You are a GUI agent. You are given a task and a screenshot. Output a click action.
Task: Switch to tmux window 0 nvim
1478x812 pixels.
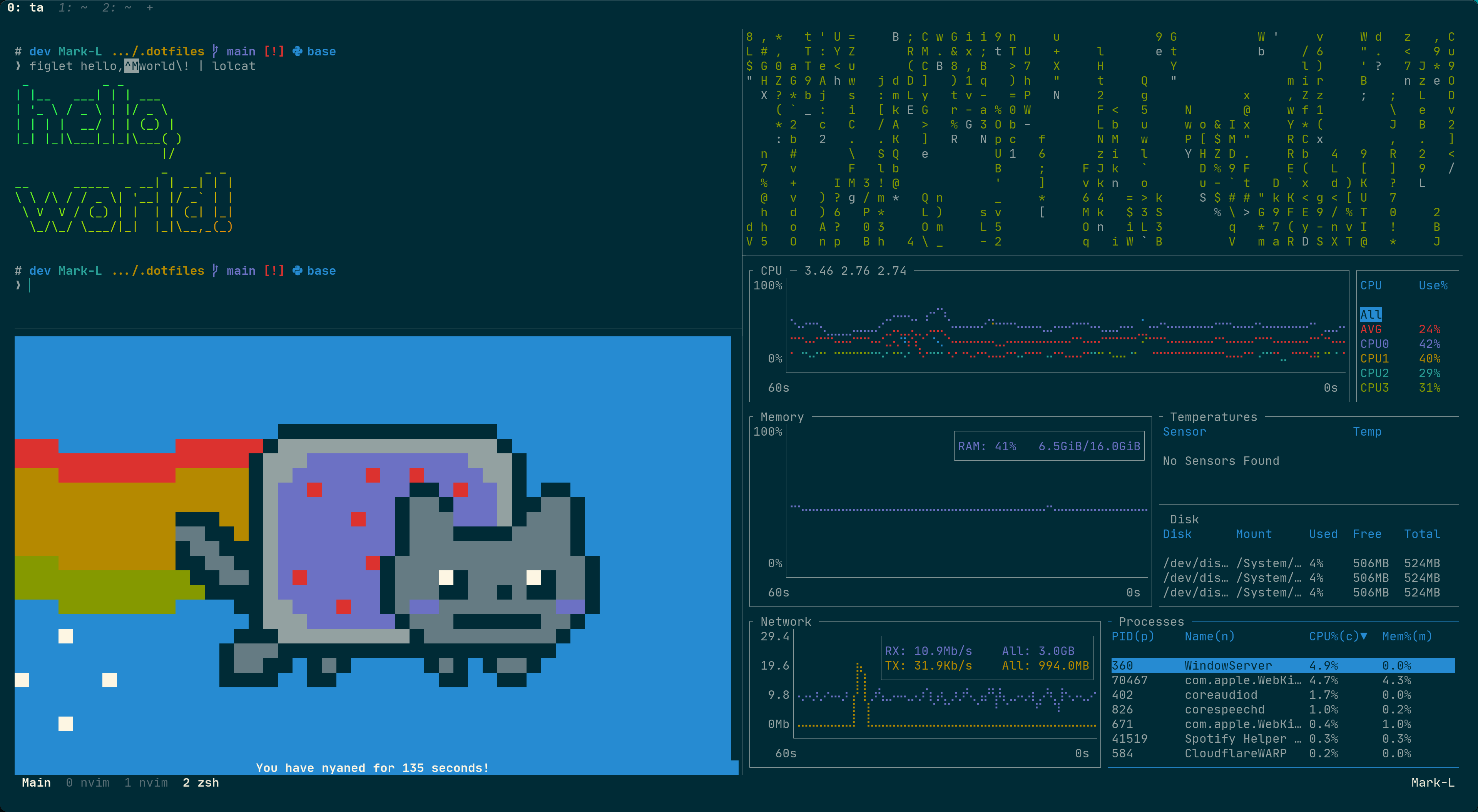click(88, 783)
